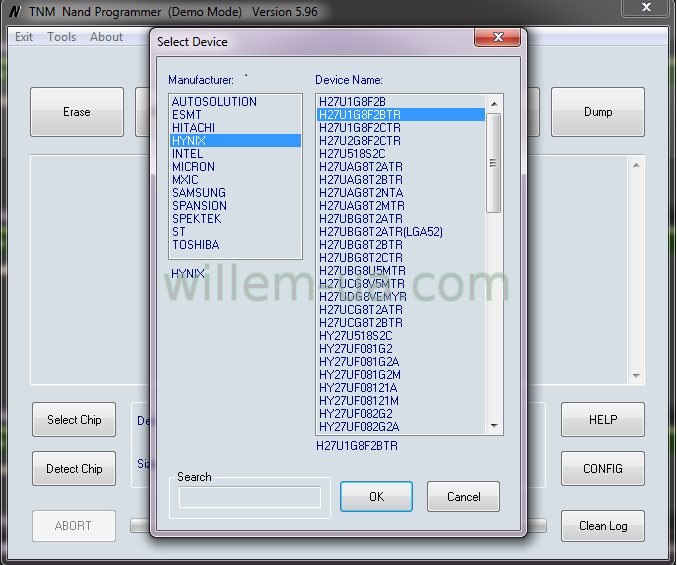Click the device list scrollbar thumb
The width and height of the screenshot is (677, 565).
point(494,163)
